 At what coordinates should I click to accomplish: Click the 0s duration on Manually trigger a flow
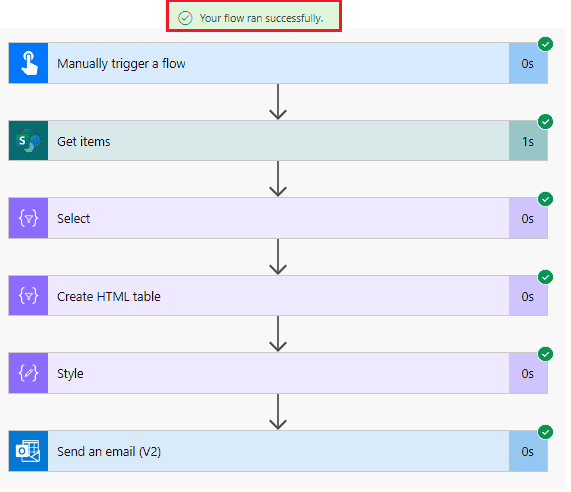tap(527, 64)
